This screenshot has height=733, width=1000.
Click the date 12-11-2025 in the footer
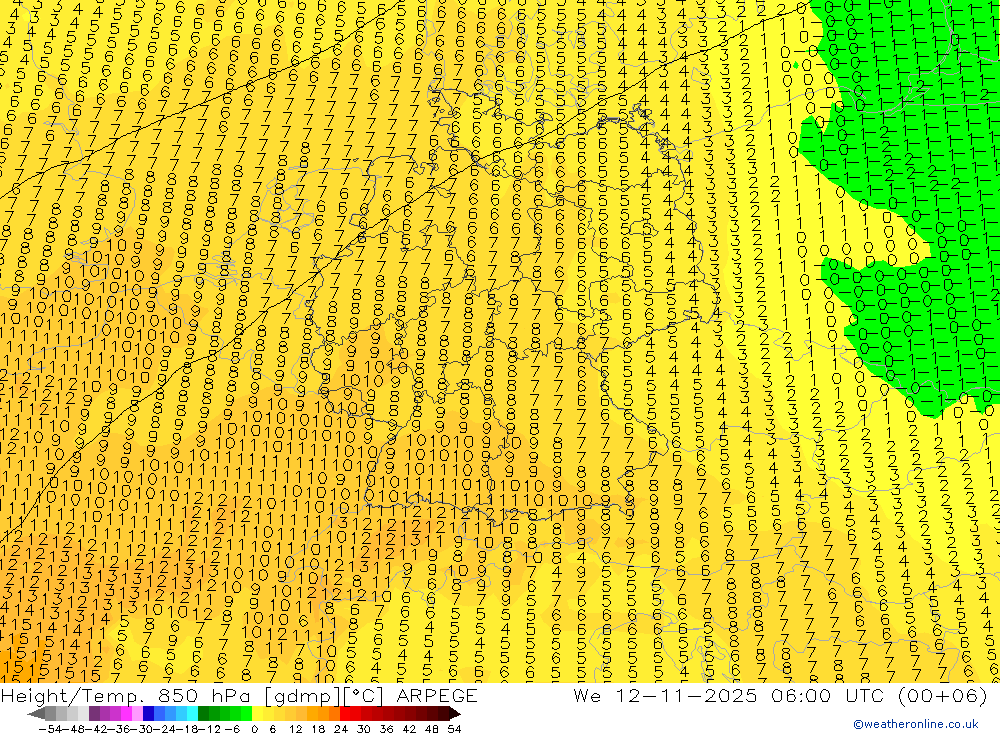[686, 695]
